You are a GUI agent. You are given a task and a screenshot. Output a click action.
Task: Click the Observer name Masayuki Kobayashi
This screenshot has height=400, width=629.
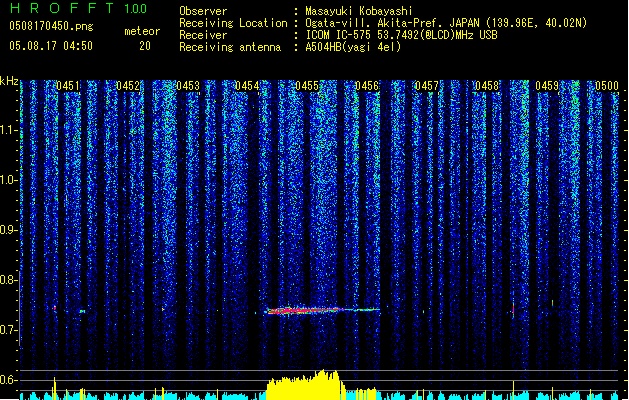(x=359, y=11)
